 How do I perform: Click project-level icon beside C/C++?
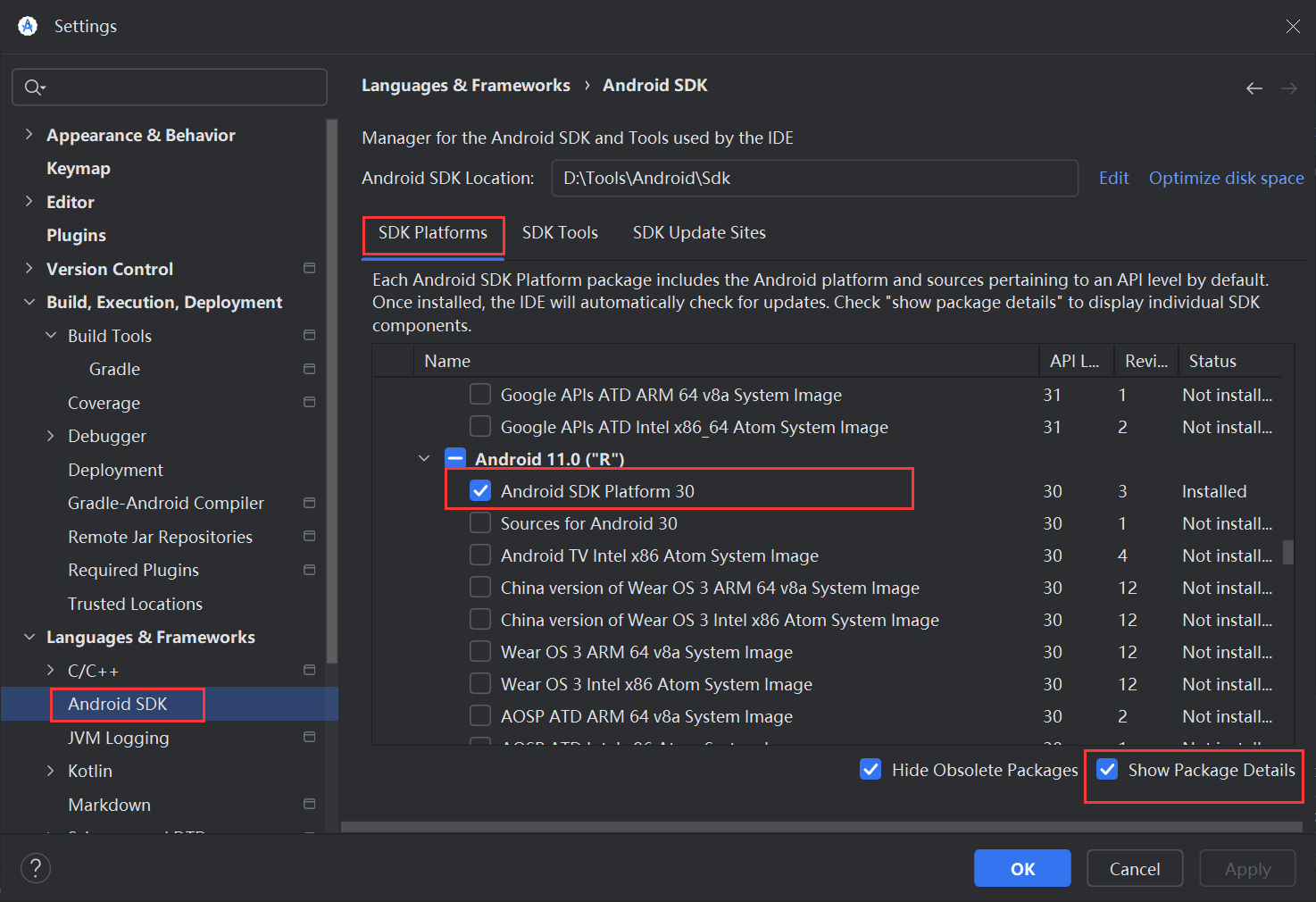pos(310,670)
